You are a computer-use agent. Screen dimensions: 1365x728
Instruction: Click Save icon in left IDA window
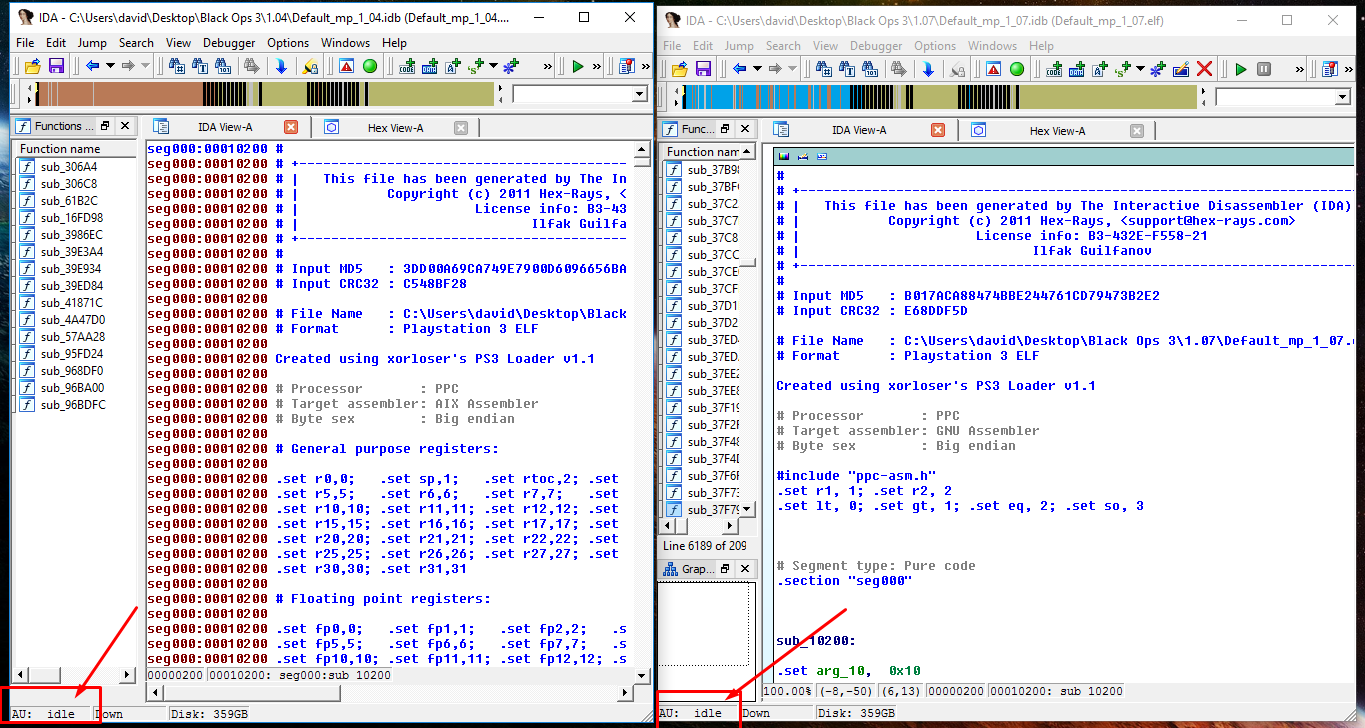pos(56,66)
